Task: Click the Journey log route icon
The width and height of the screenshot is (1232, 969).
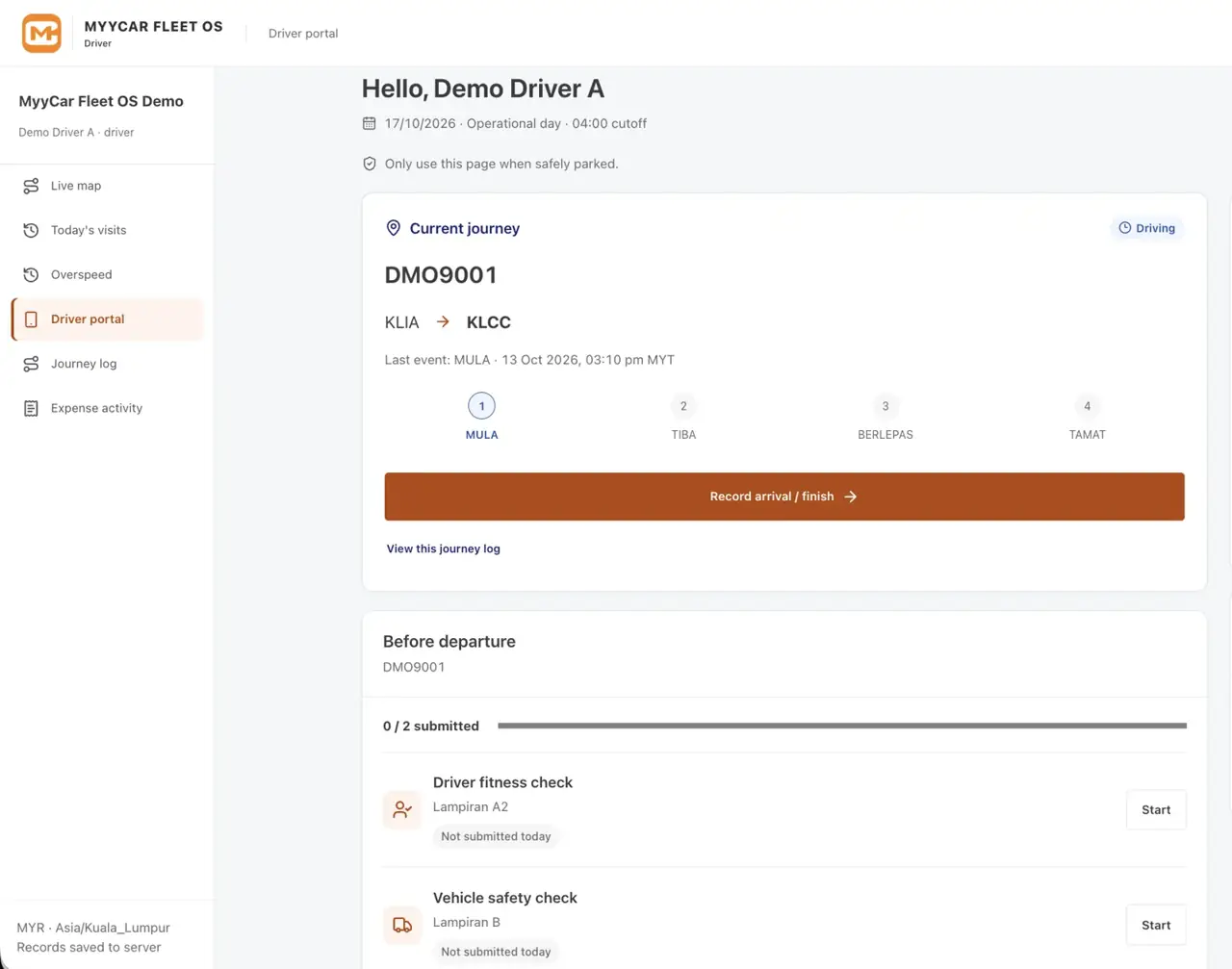Action: (31, 364)
